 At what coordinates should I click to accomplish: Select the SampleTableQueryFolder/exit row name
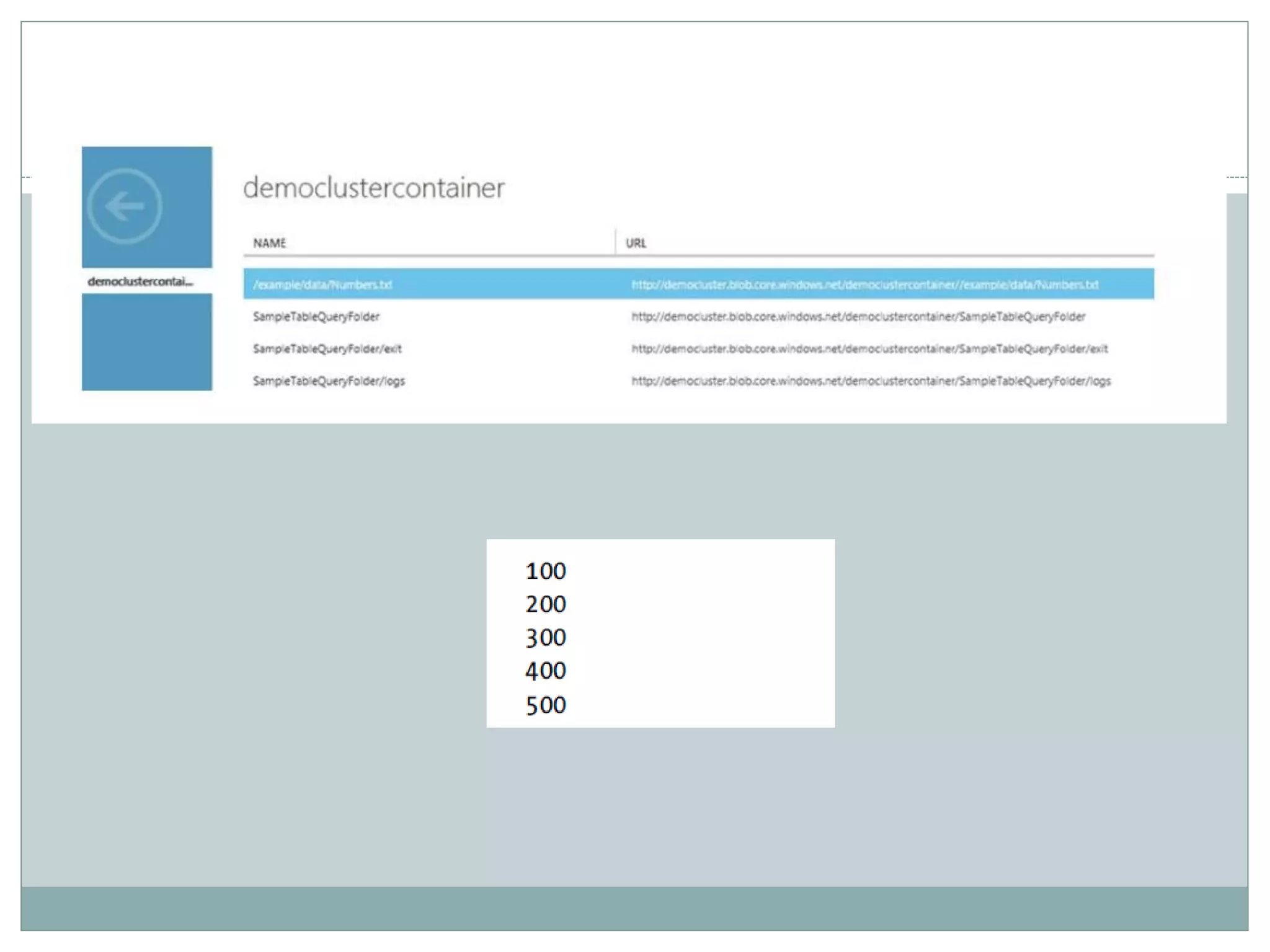(327, 349)
